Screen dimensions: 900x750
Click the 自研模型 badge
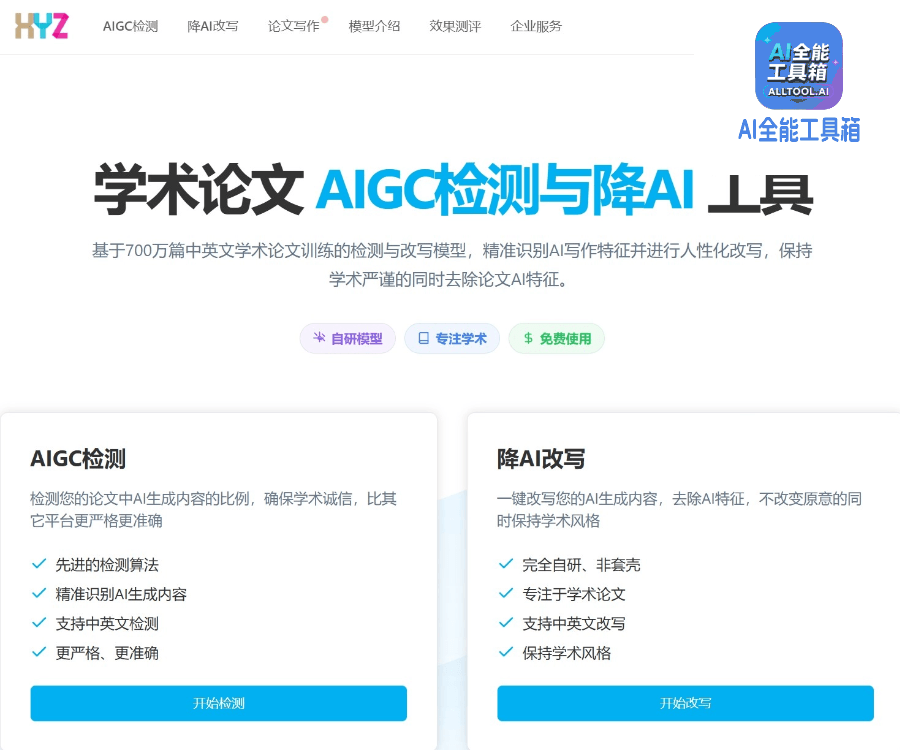click(x=347, y=339)
